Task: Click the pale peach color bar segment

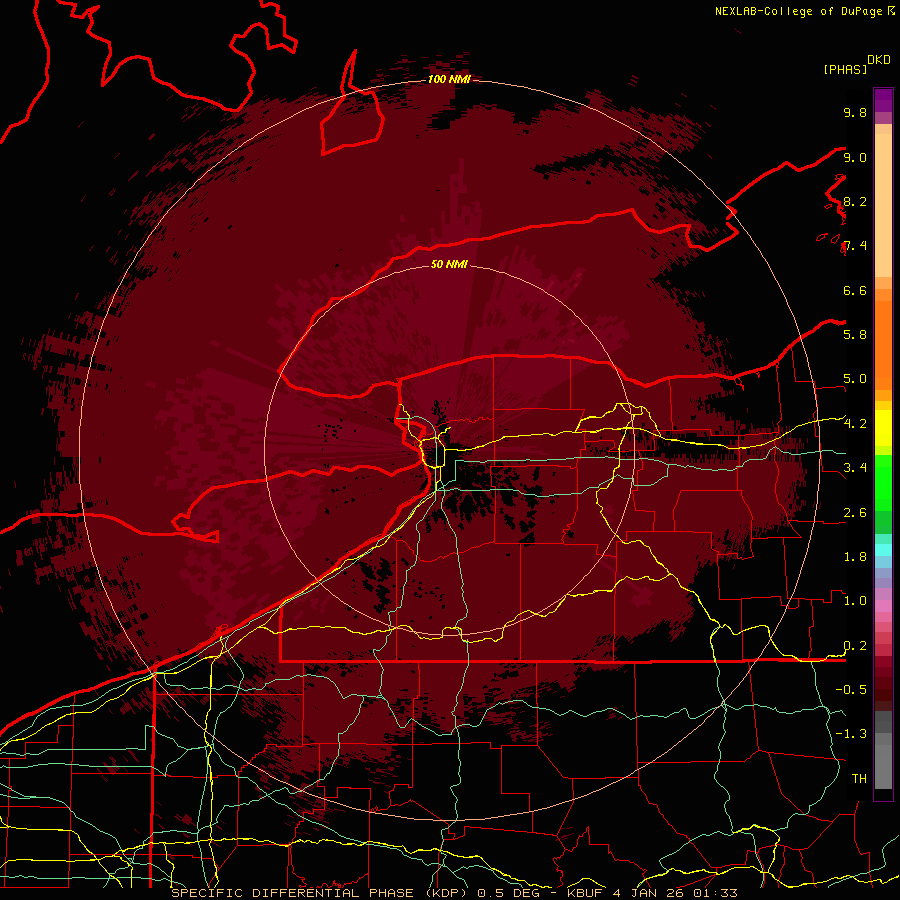Action: 883,205
